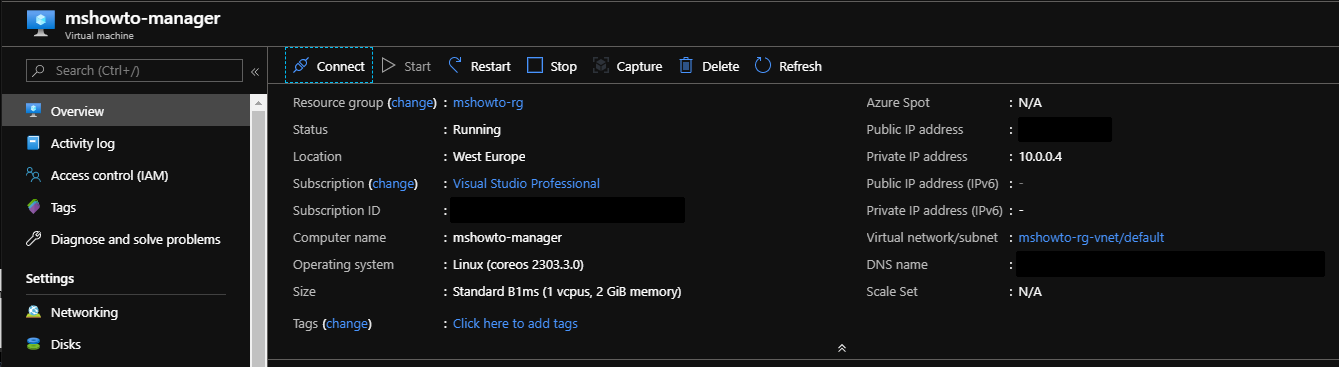This screenshot has width=1339, height=367.
Task: Open the Visual Studio Professional subscription link
Action: tap(526, 183)
